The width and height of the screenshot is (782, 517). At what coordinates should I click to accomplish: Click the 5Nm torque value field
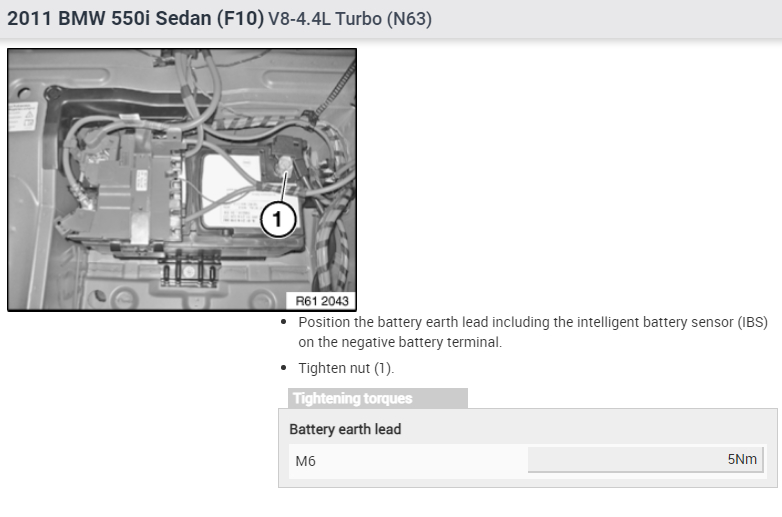click(646, 460)
